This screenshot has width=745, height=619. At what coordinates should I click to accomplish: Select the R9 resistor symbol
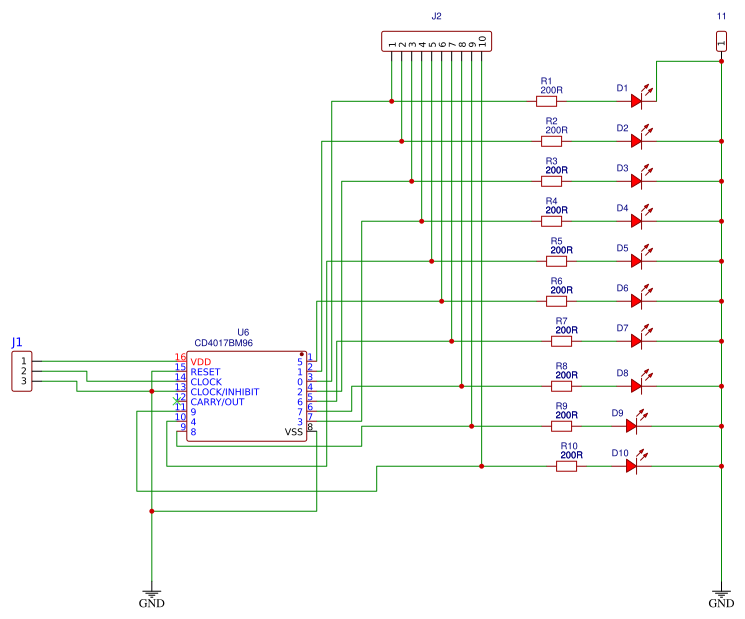pos(562,426)
